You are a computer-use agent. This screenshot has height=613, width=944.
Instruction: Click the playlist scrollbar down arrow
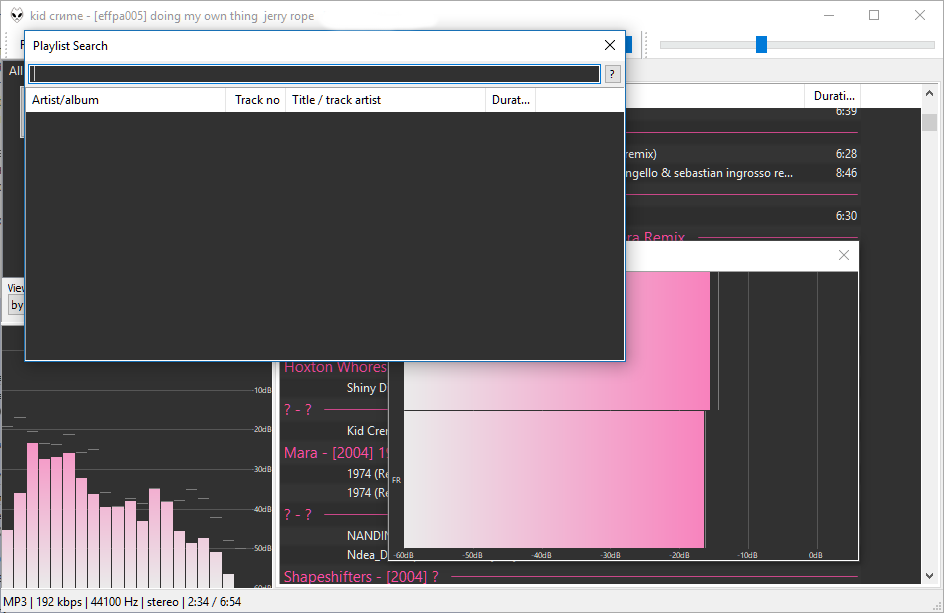[x=929, y=576]
